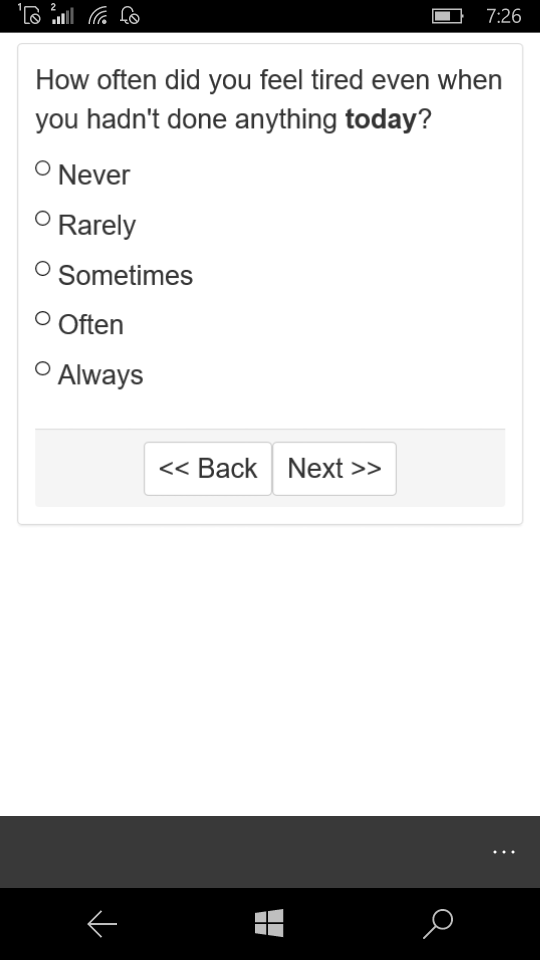Open the three-dots more options menu
The height and width of the screenshot is (960, 540).
click(x=503, y=852)
